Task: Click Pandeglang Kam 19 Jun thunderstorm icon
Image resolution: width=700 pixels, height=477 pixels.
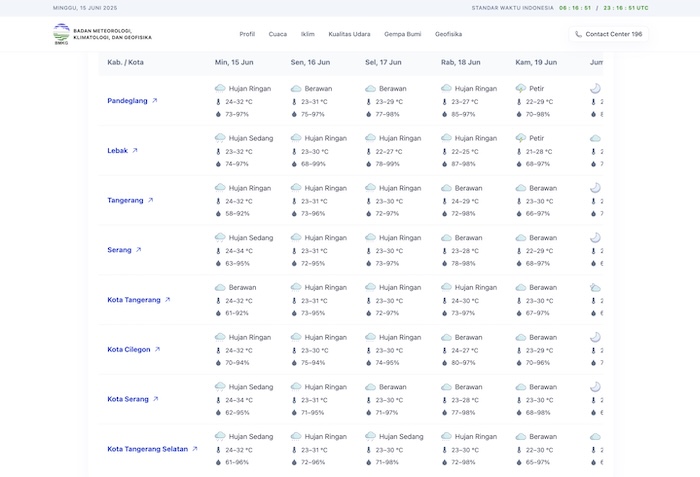Action: [521, 88]
